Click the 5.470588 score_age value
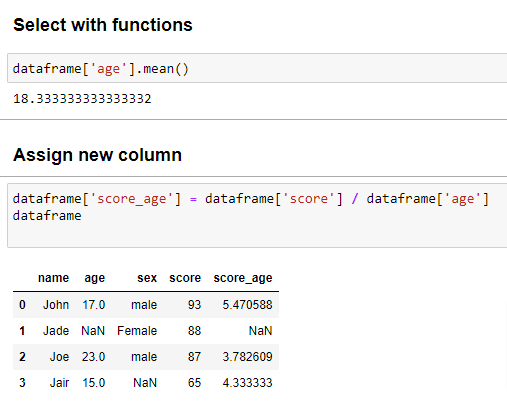Screen dimensions: 507x409 point(247,305)
